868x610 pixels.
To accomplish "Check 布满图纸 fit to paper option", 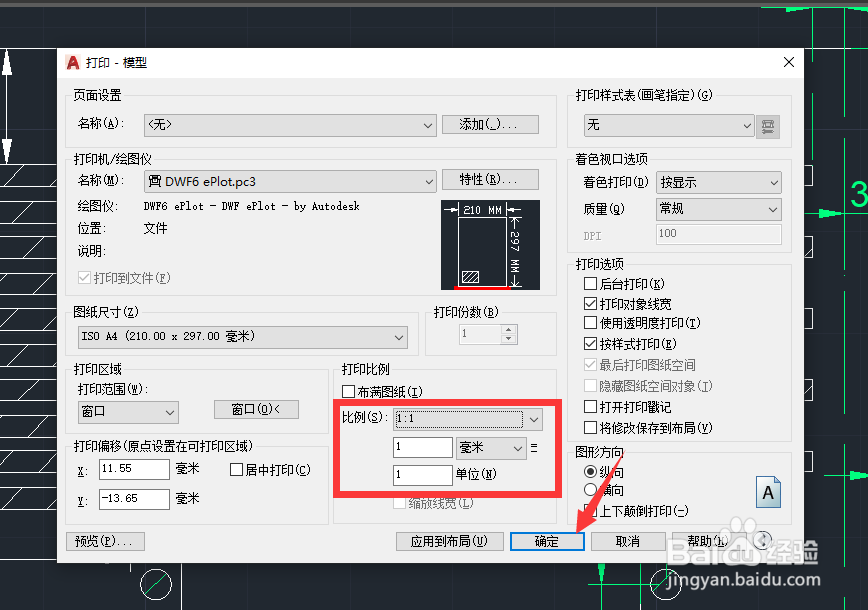I will [349, 388].
